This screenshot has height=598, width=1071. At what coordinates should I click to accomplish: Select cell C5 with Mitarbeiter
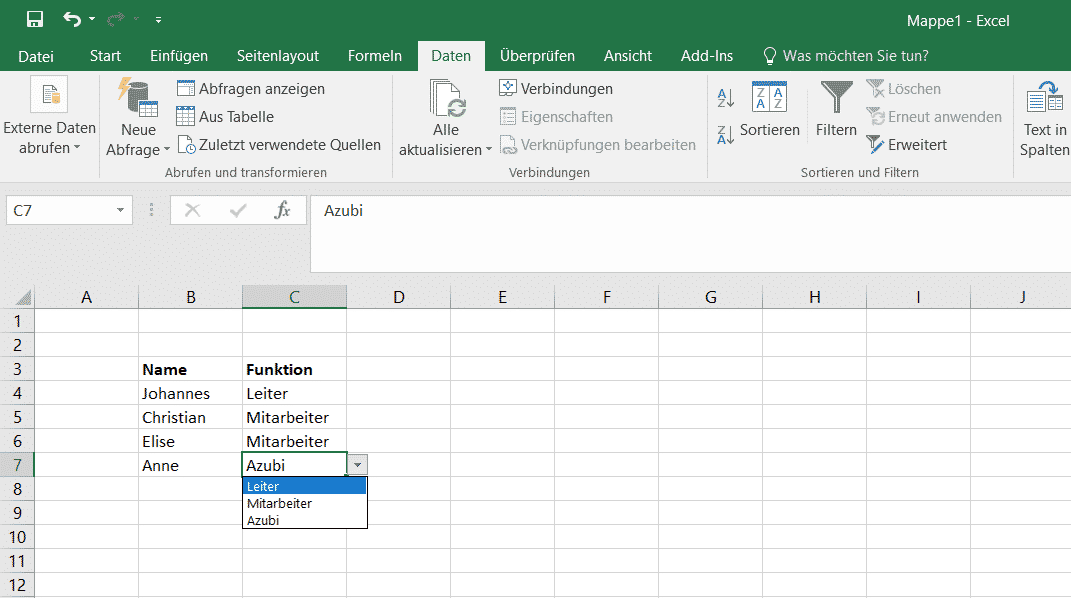coord(294,417)
